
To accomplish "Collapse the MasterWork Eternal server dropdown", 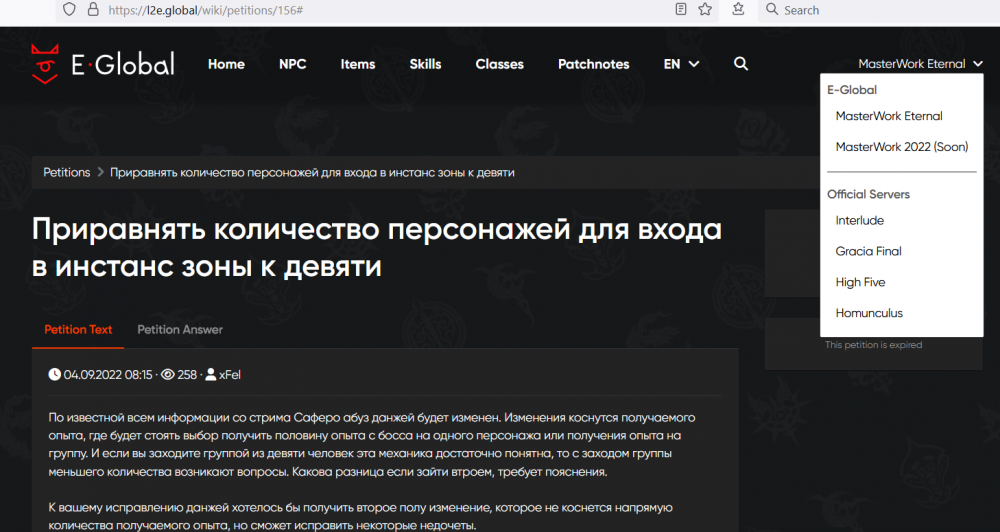I will [920, 64].
